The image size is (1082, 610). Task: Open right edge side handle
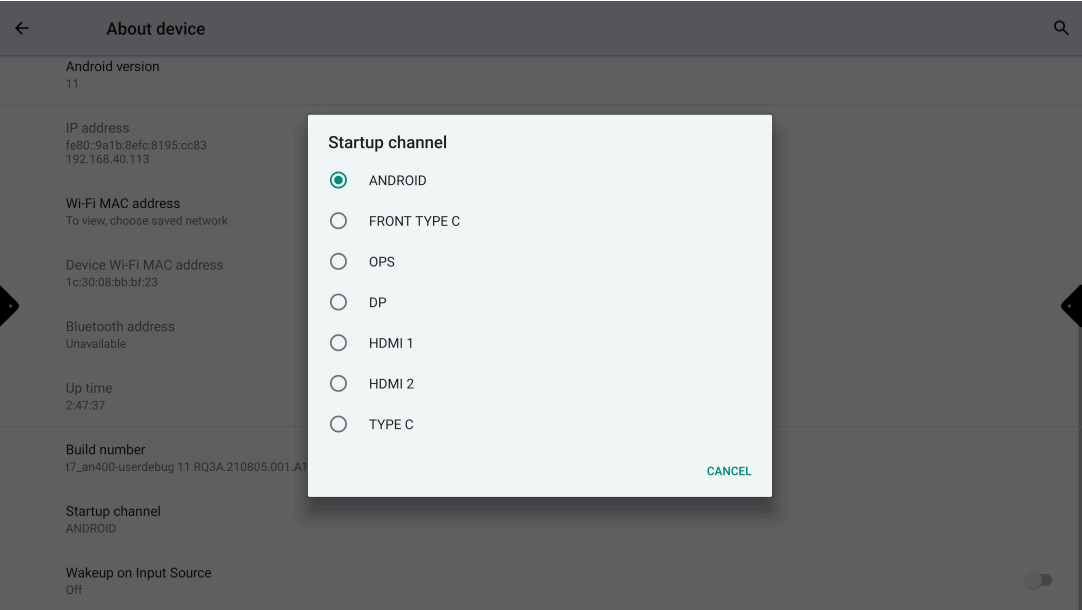pos(1072,306)
